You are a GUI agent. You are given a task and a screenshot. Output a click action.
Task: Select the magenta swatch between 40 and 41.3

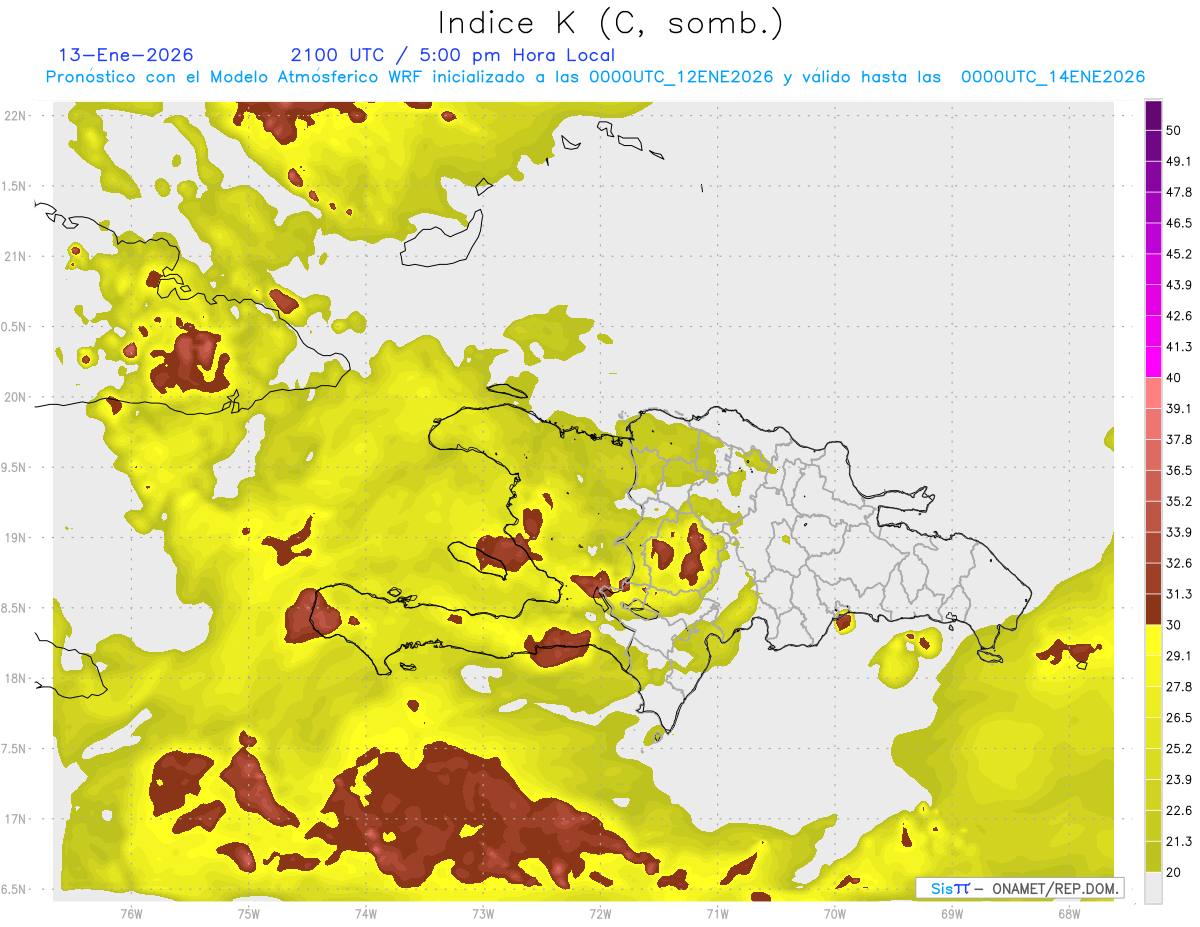click(1153, 362)
